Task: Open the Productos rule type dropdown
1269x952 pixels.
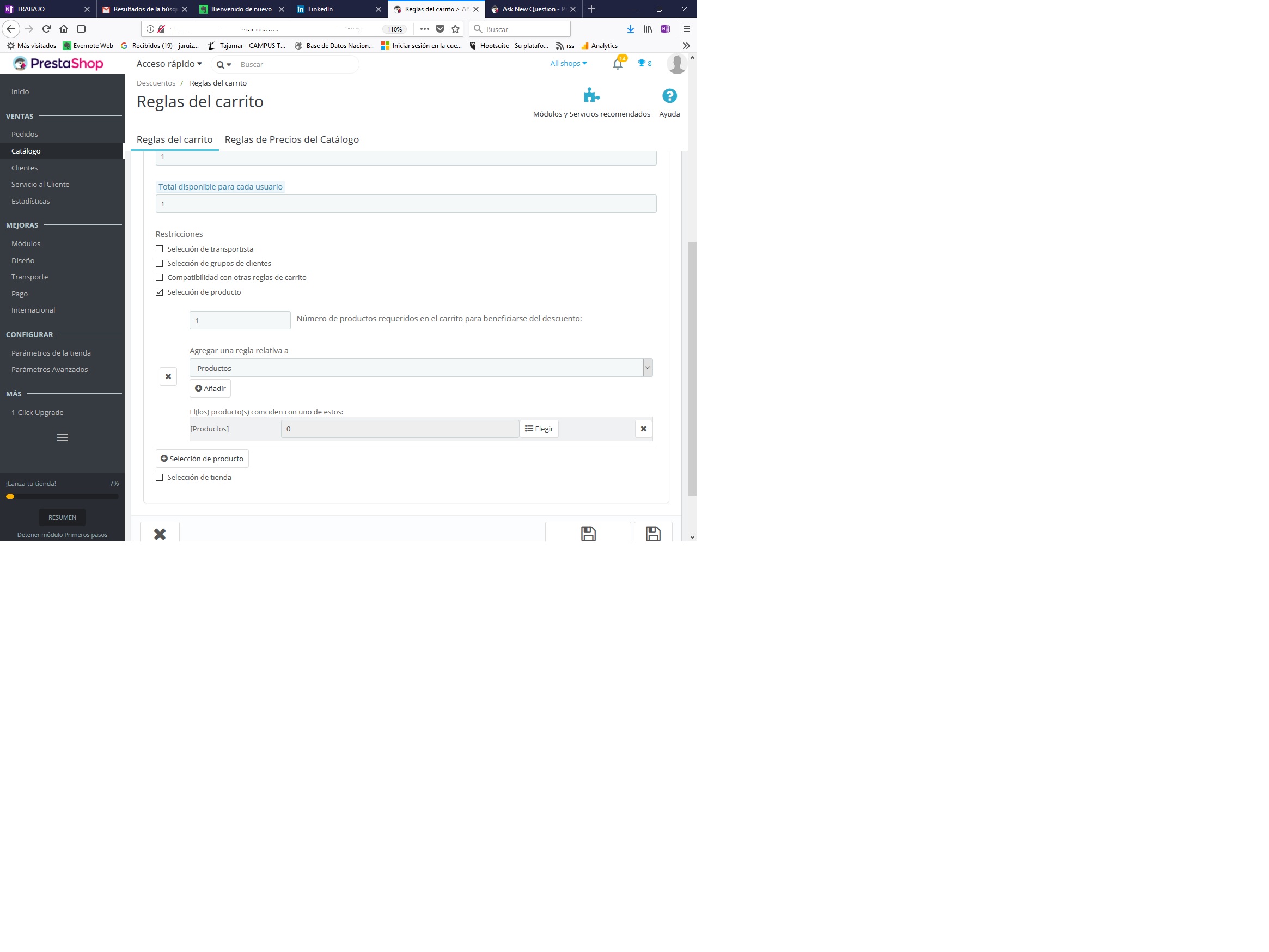Action: [x=420, y=368]
